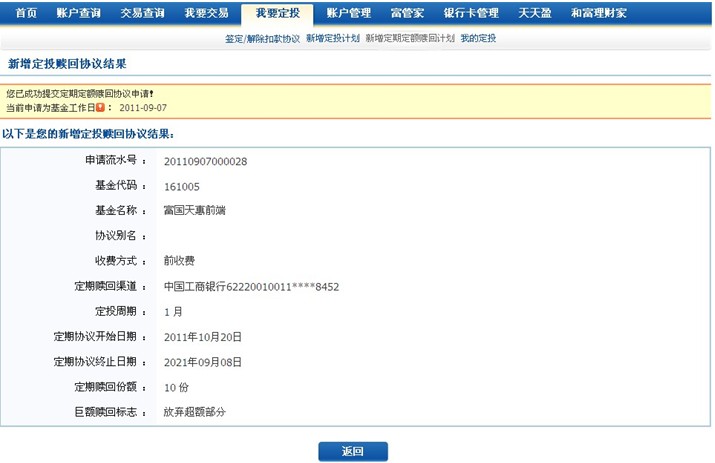The width and height of the screenshot is (715, 463).
Task: Switch to the 天天盈 tab
Action: pos(535,13)
